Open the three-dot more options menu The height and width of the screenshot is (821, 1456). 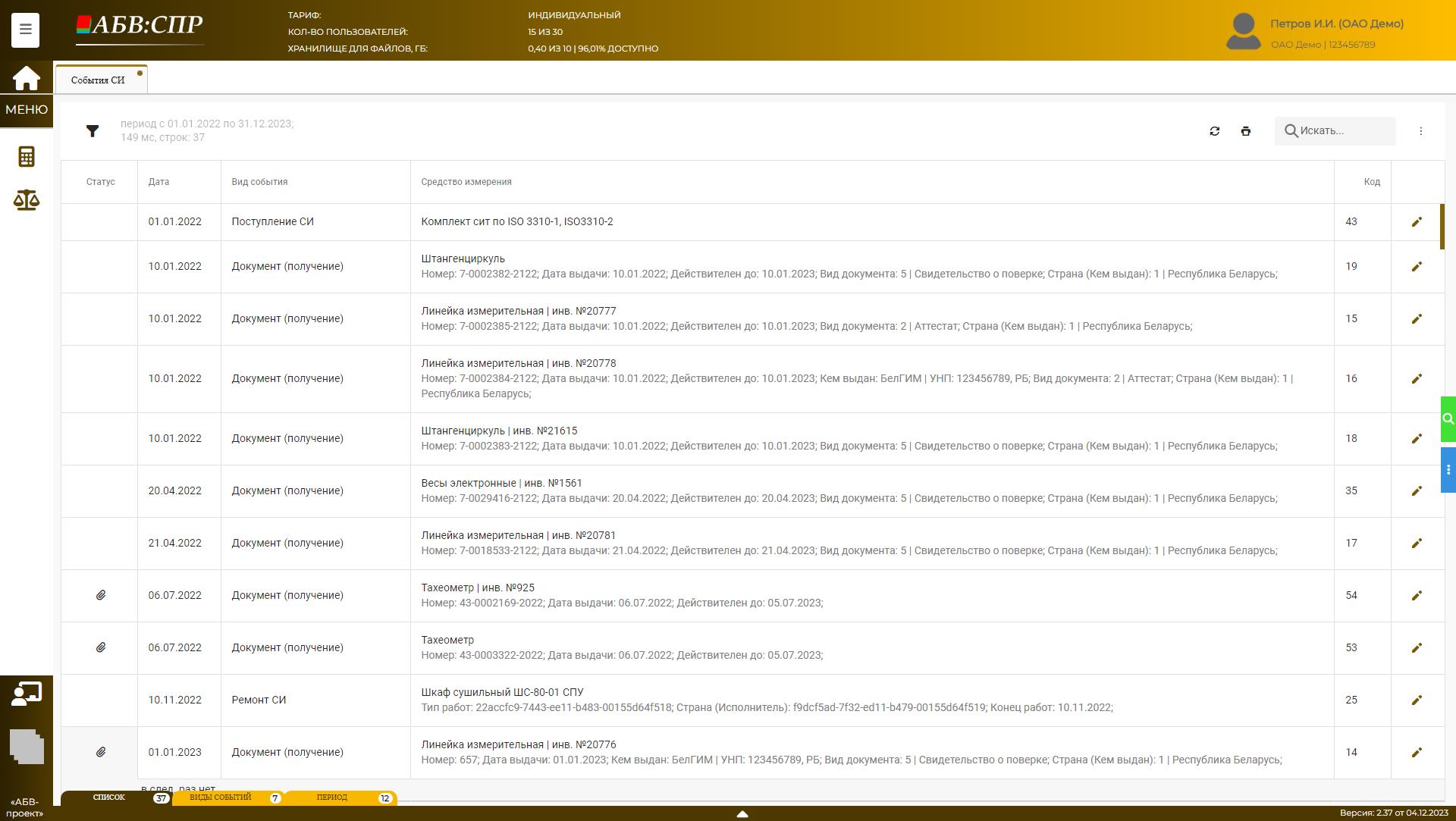[x=1420, y=131]
